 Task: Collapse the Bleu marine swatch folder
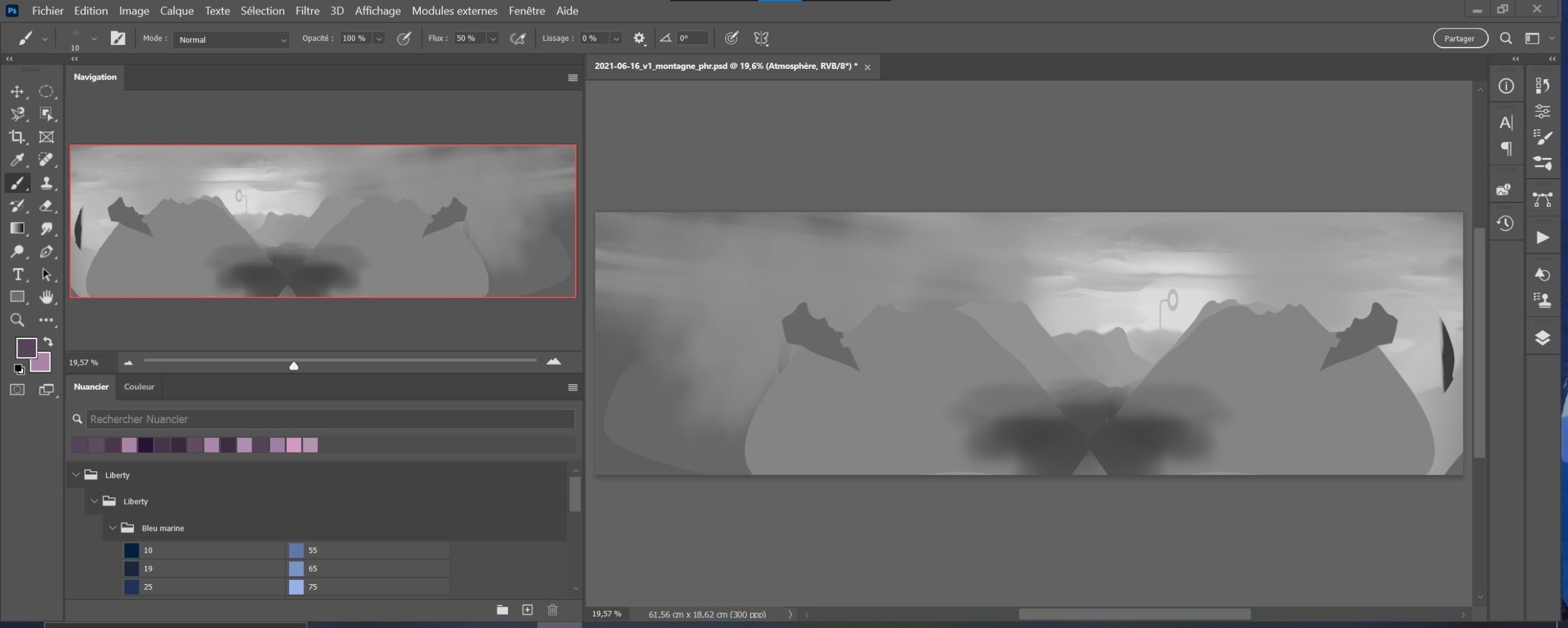[x=113, y=528]
